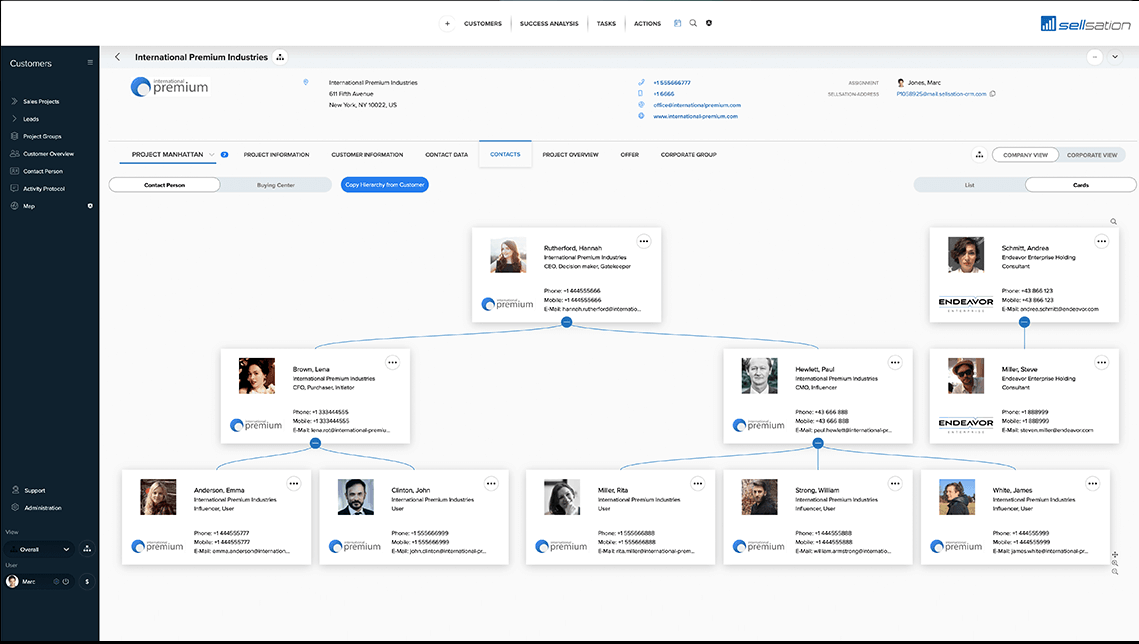Open Success Analysis menu

549,23
